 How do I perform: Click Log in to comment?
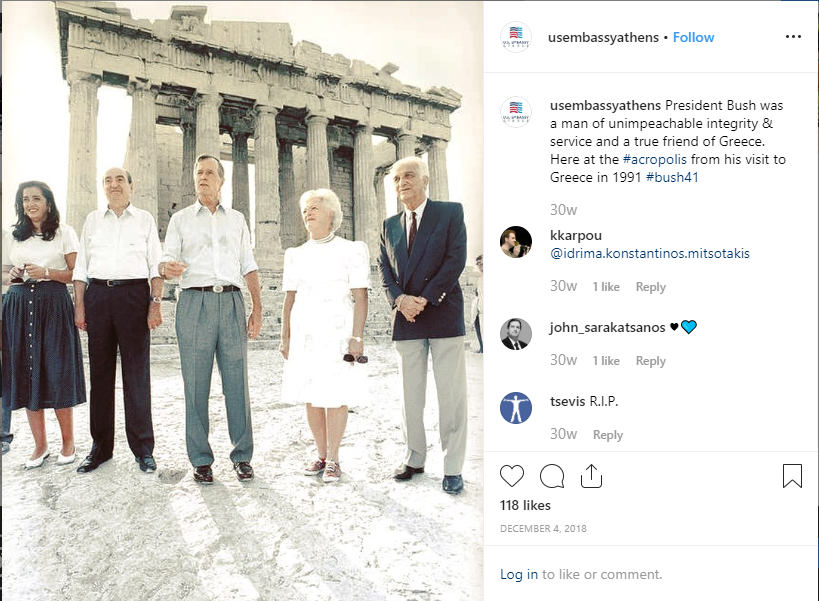point(519,574)
